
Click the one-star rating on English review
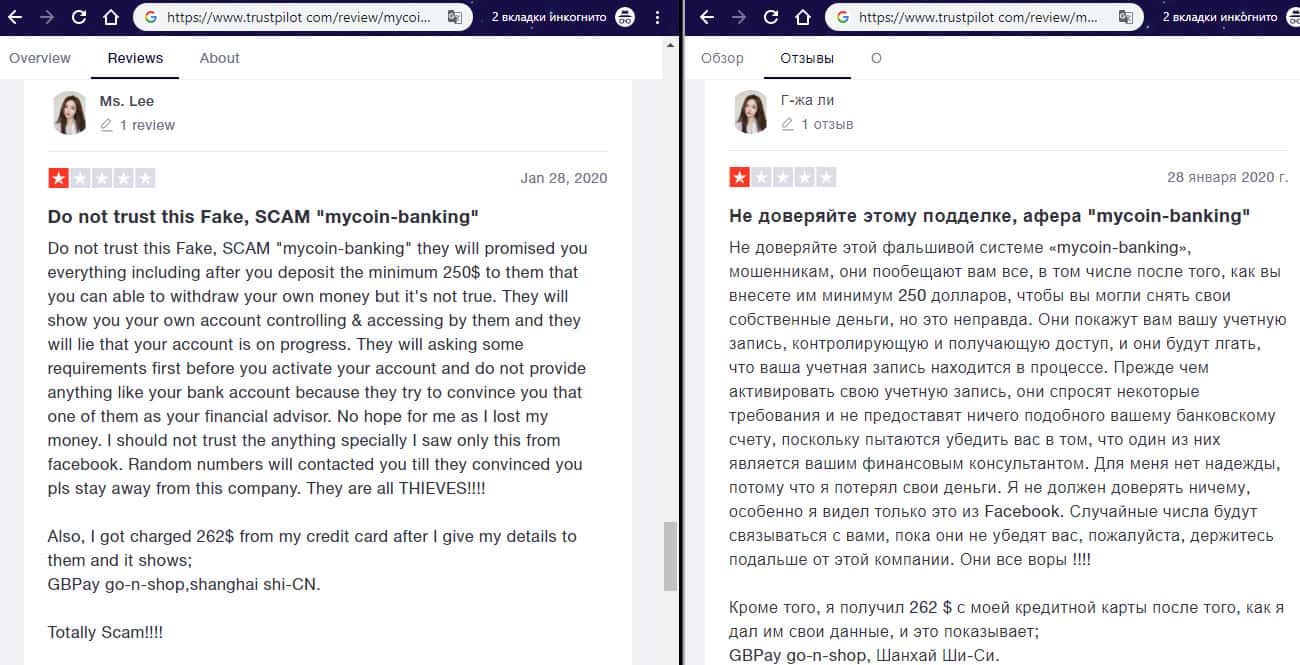click(58, 179)
